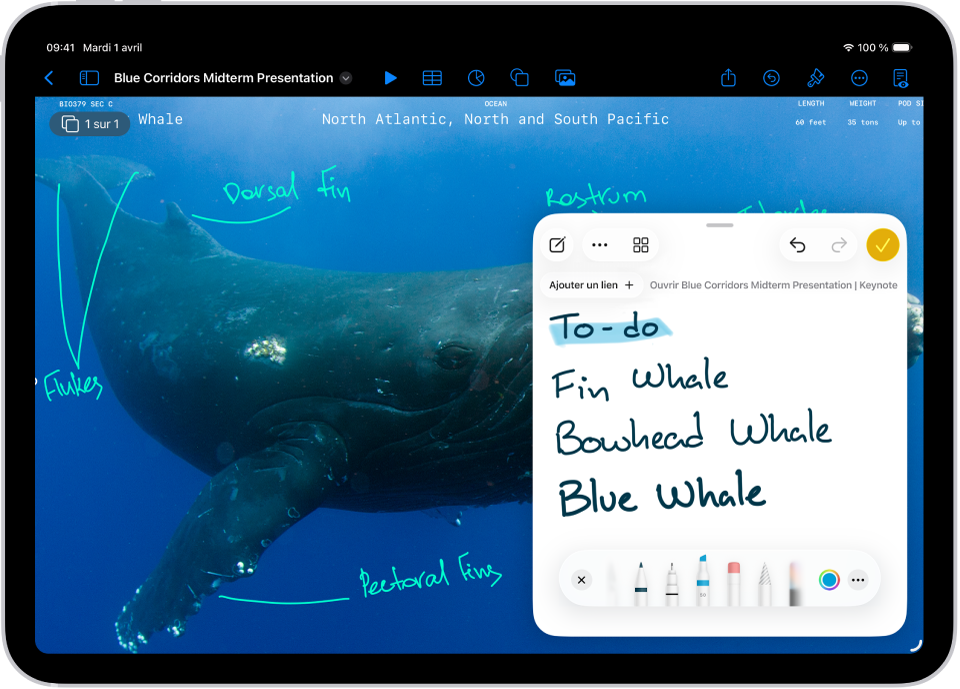Pick the eraser tool
Screen dimensions: 960x689
tap(733, 578)
